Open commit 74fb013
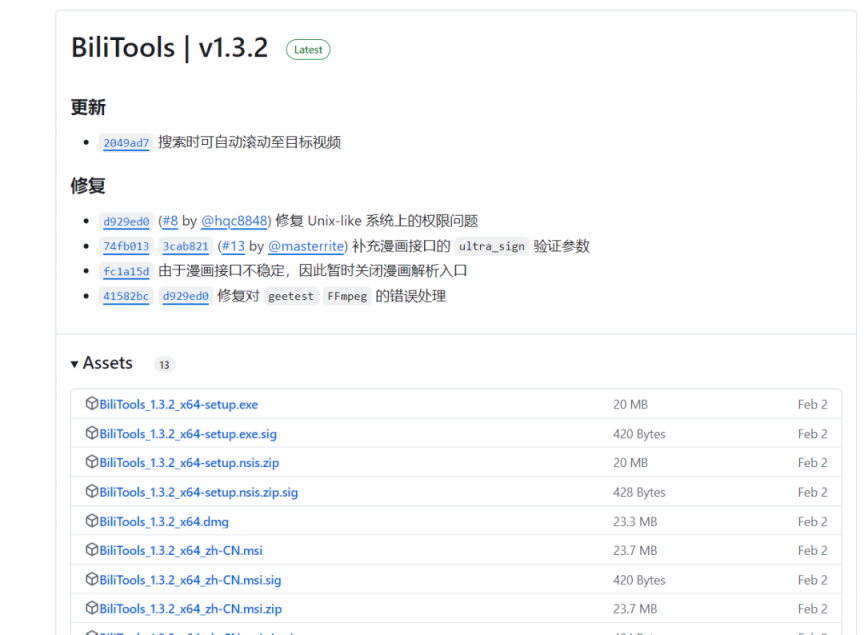 point(126,246)
